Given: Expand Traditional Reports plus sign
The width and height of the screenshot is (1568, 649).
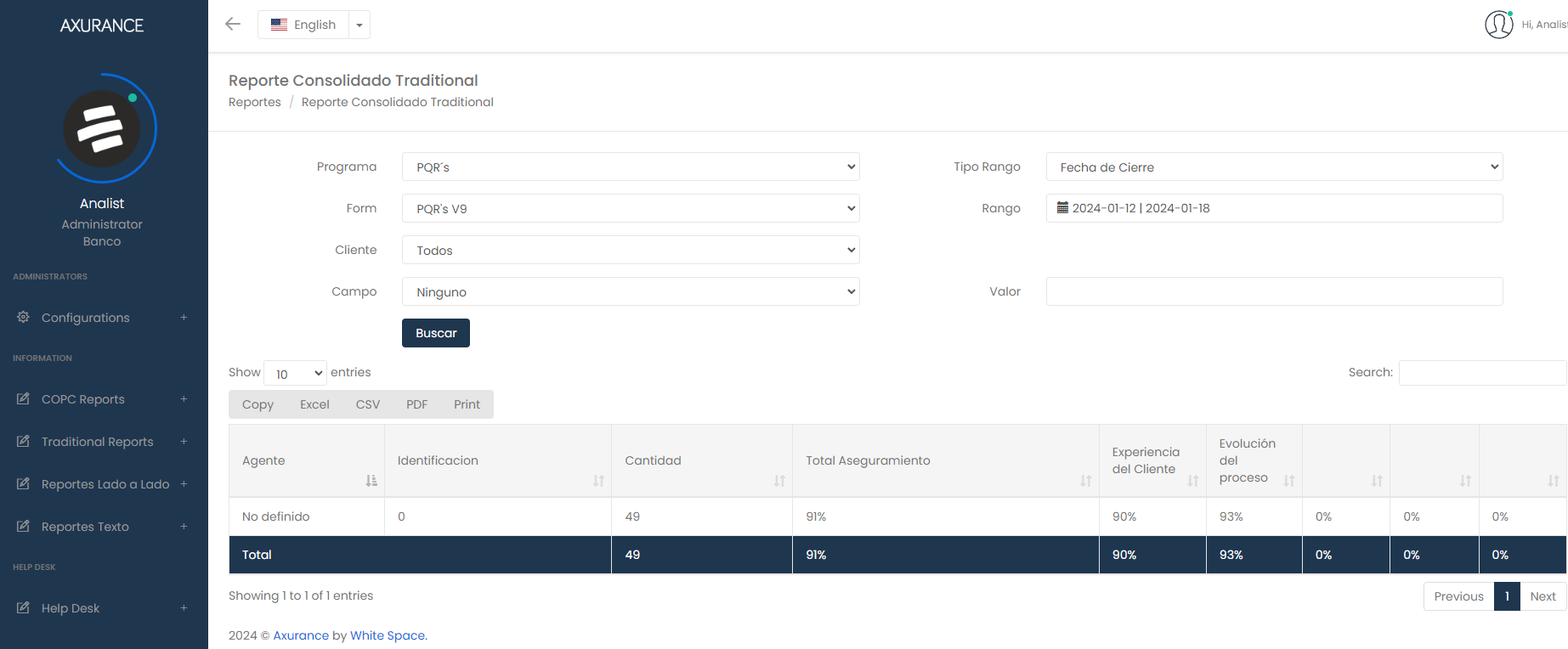Looking at the screenshot, I should tap(184, 442).
